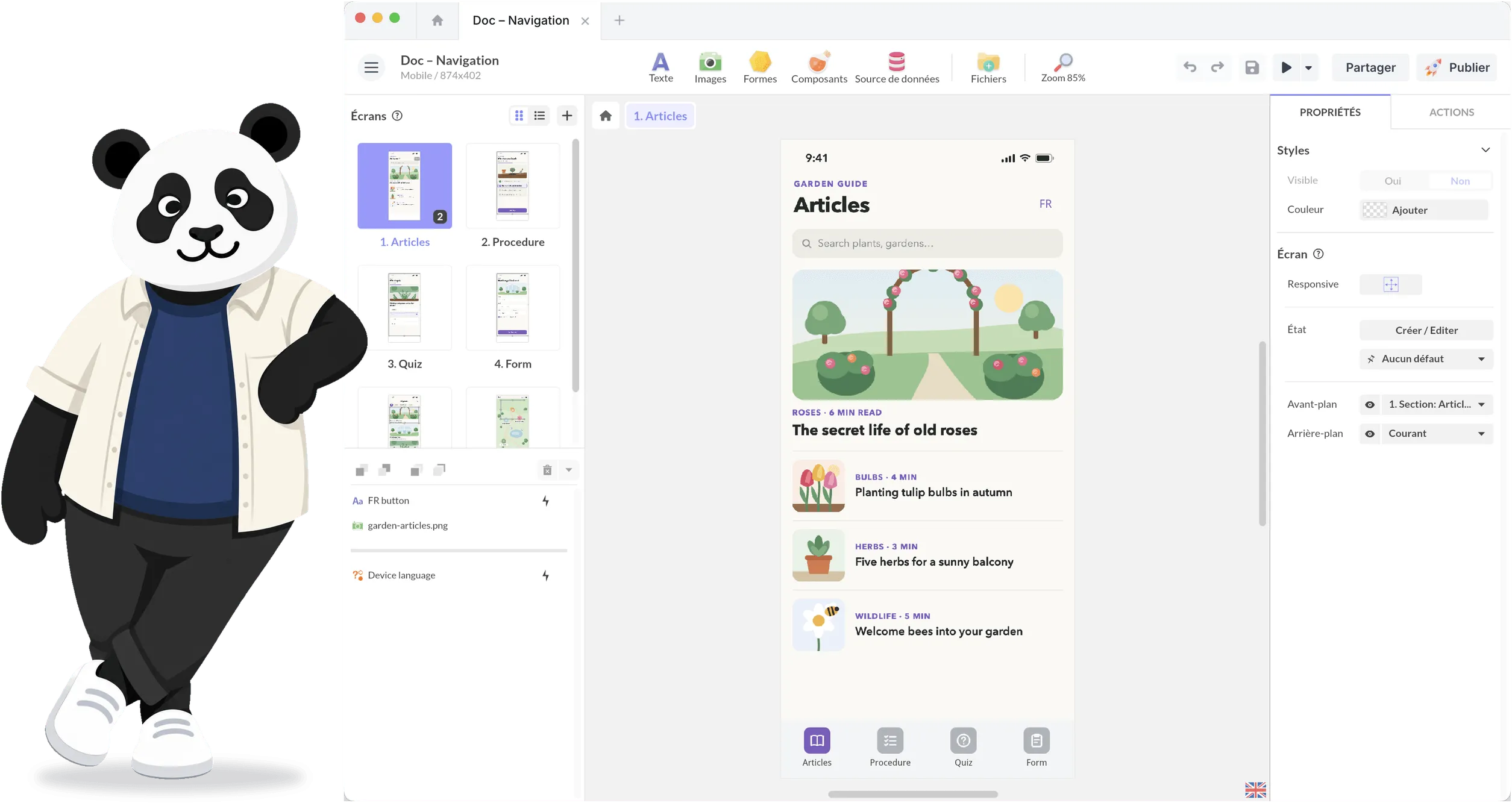The width and height of the screenshot is (1512, 803).
Task: Switch screens to grid view
Action: [518, 115]
